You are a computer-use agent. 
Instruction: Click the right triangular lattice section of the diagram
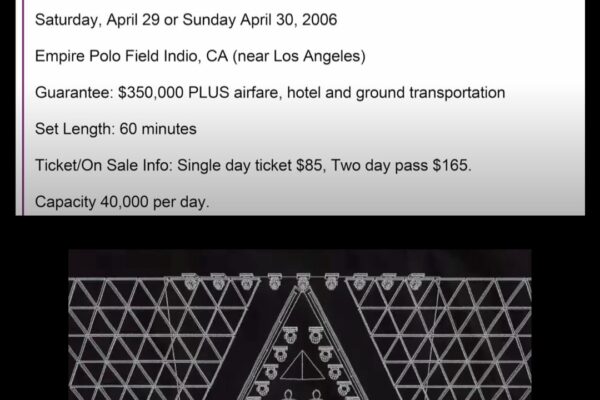point(440,339)
